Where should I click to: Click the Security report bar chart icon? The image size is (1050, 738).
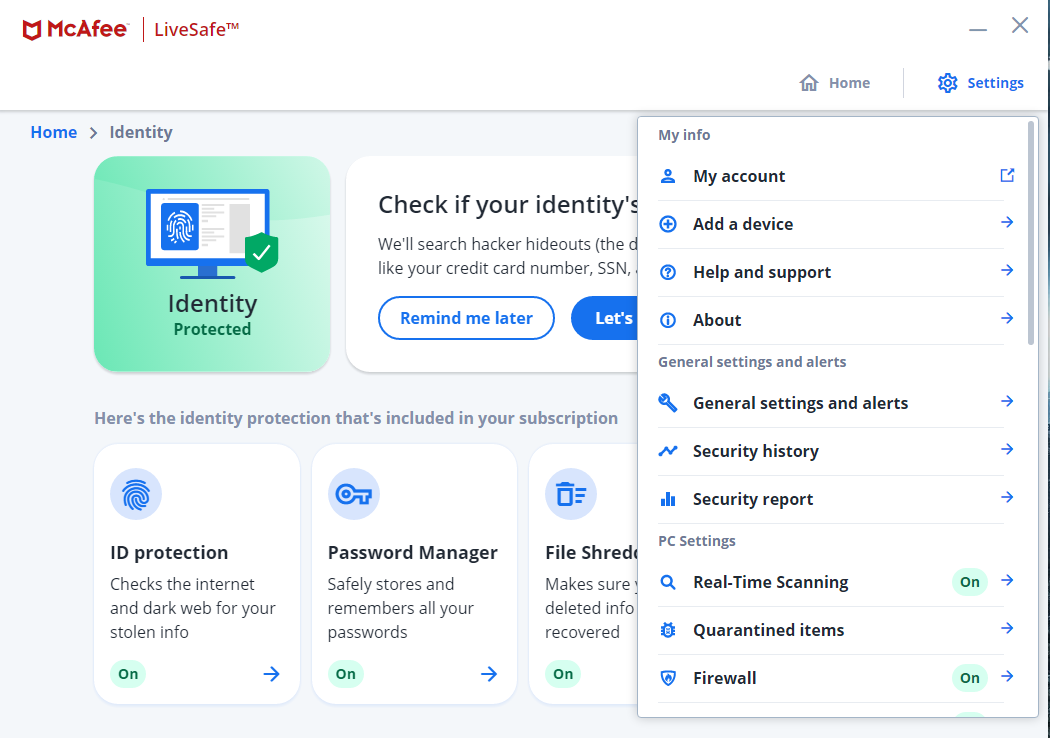[668, 499]
